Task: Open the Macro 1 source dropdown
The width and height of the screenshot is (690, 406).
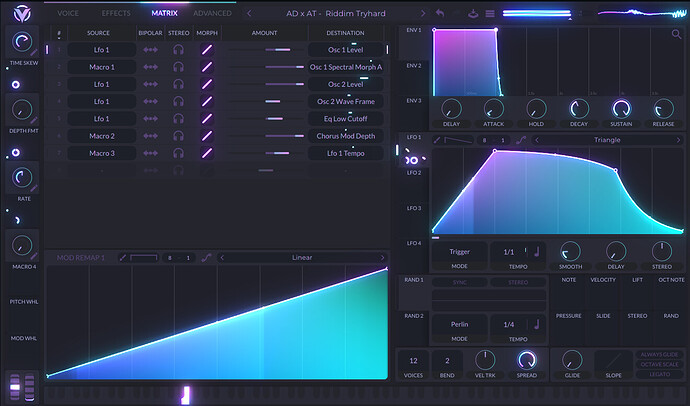Action: coord(102,67)
